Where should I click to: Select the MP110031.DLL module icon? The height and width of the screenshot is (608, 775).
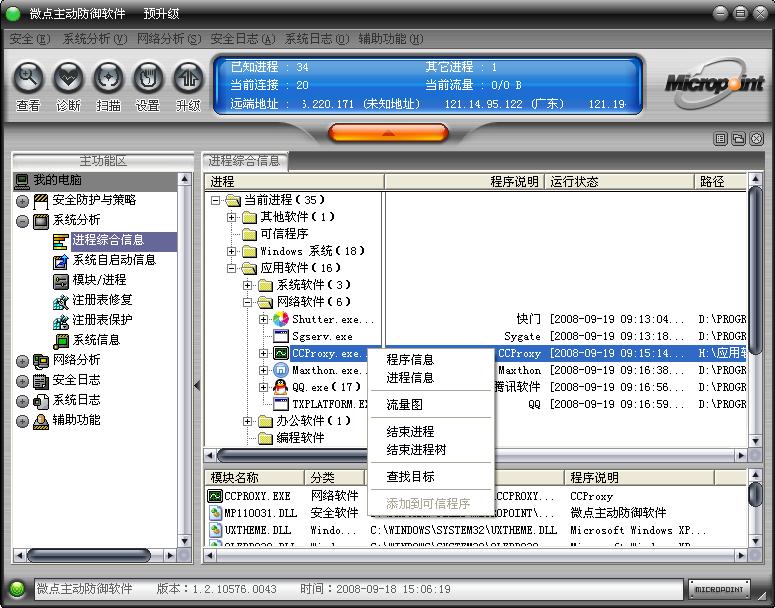[x=215, y=513]
